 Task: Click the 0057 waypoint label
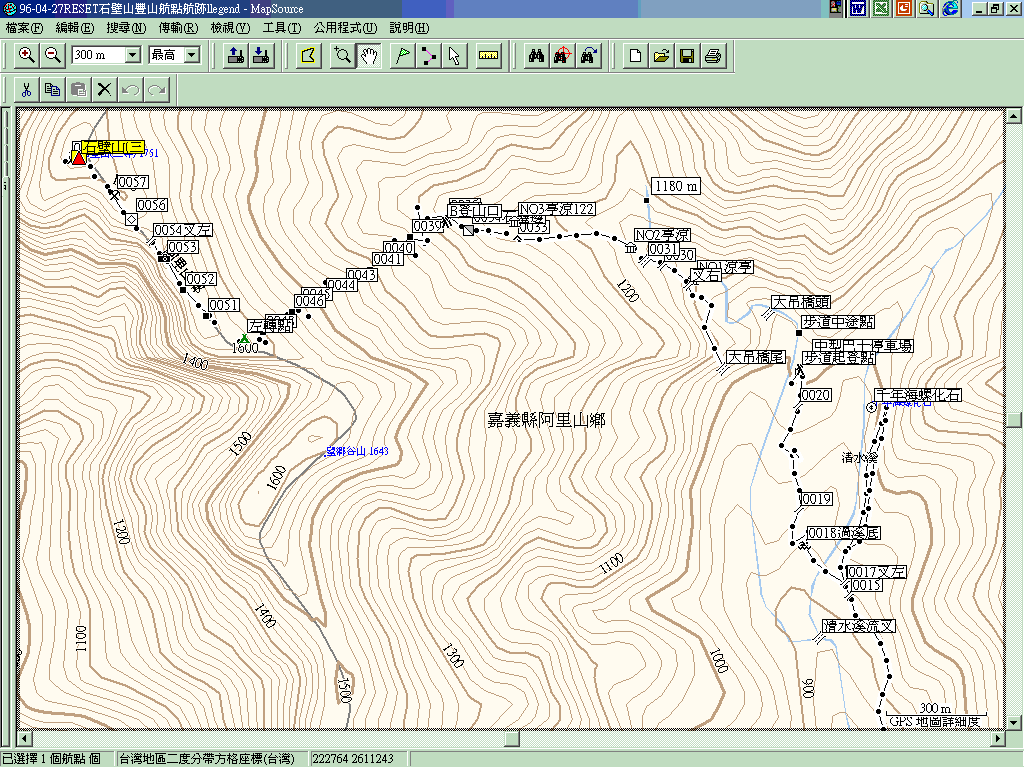pyautogui.click(x=132, y=182)
